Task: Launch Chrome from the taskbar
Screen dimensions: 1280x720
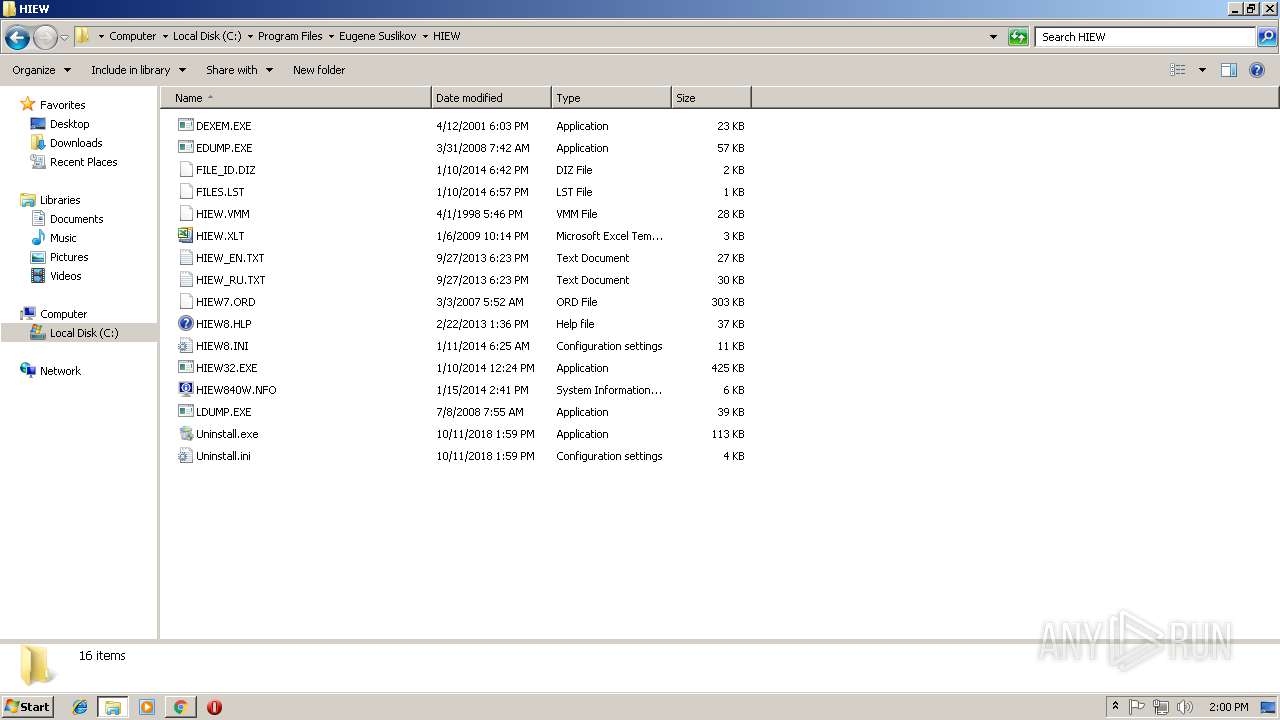Action: (180, 707)
